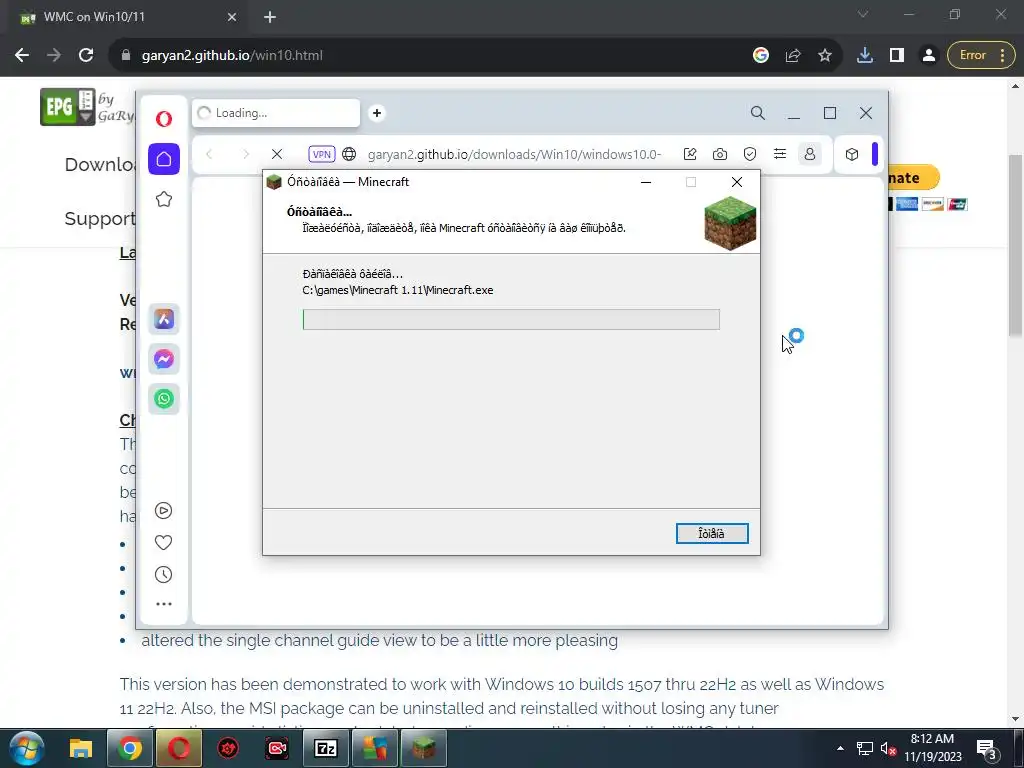Open the Windows Start button
1024x768 pixels.
pyautogui.click(x=26, y=748)
